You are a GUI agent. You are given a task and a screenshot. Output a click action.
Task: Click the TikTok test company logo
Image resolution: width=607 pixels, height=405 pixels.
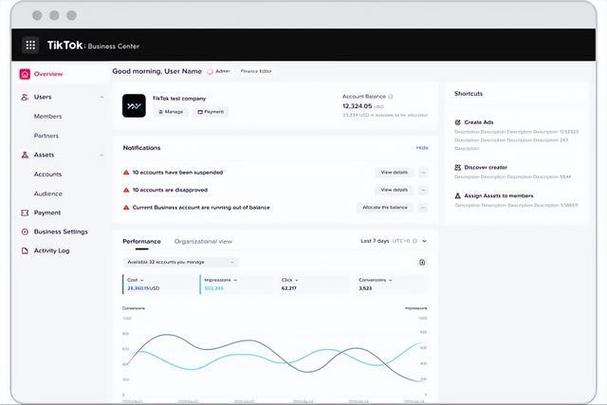pos(134,106)
